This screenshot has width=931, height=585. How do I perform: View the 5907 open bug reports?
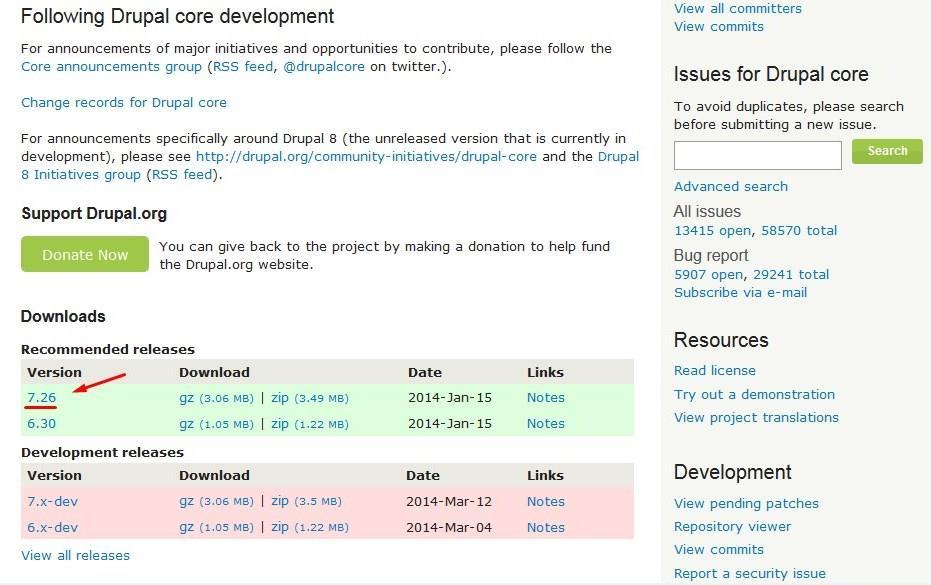(708, 274)
